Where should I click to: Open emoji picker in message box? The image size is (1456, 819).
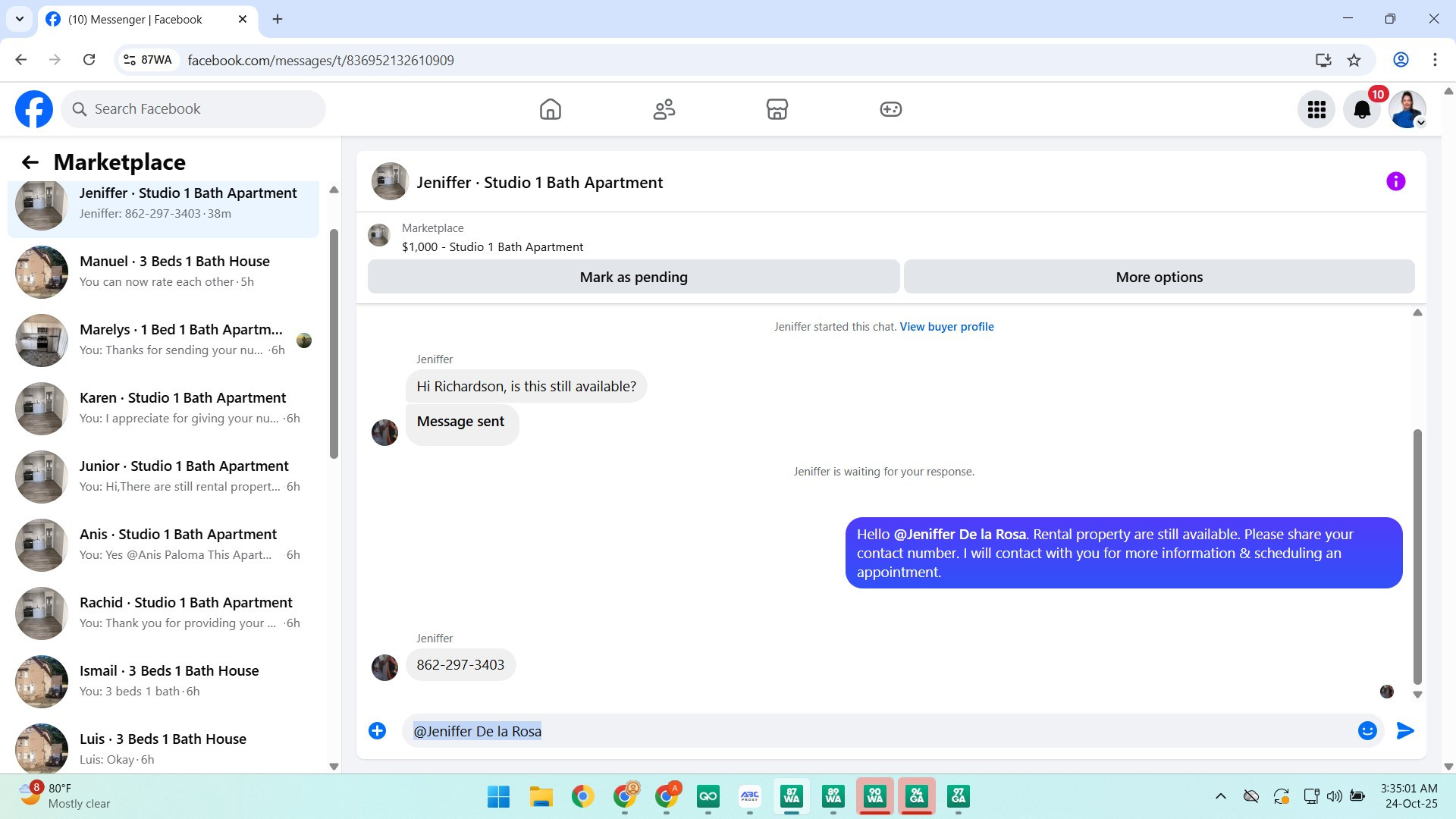(1367, 731)
